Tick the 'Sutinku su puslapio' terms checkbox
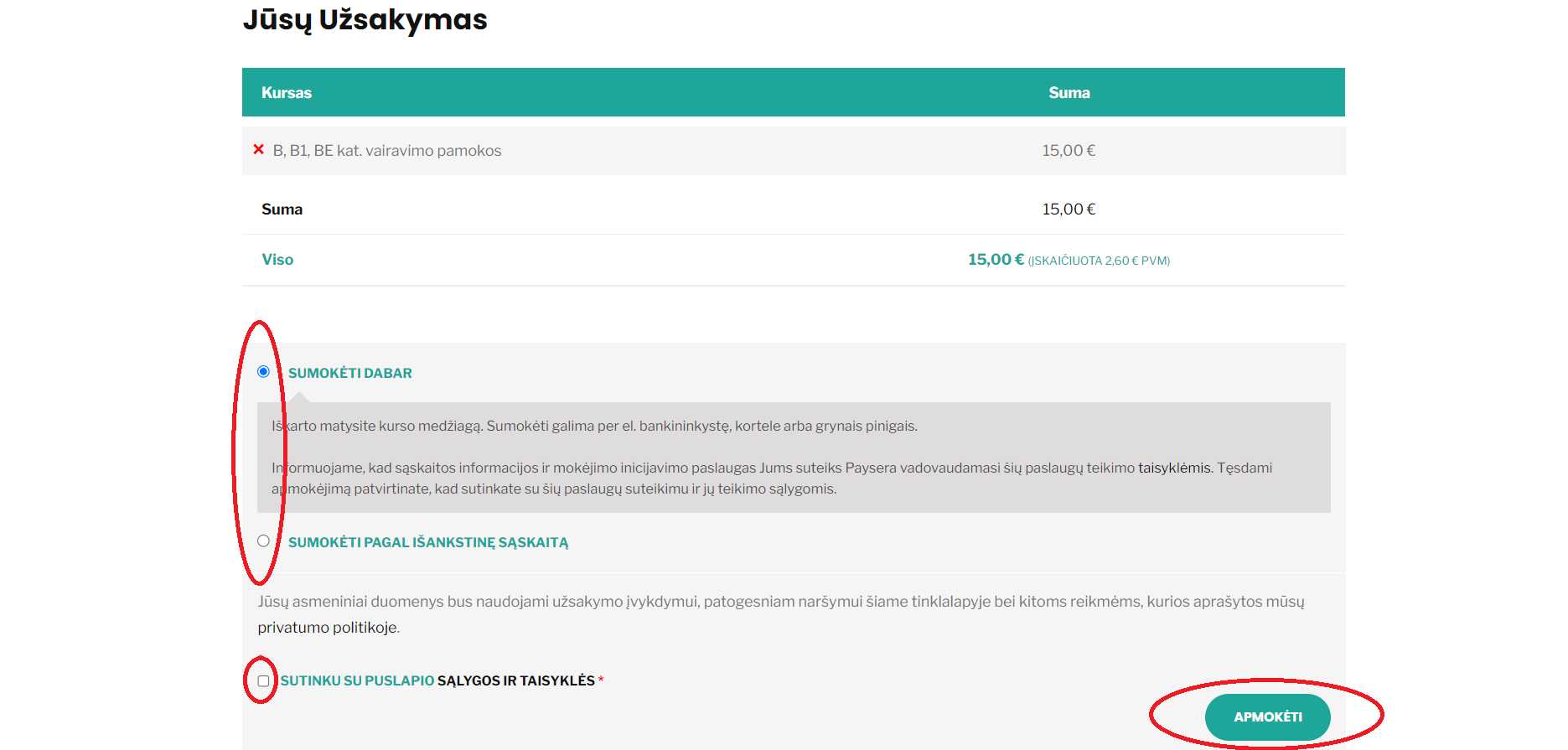 pyautogui.click(x=263, y=680)
